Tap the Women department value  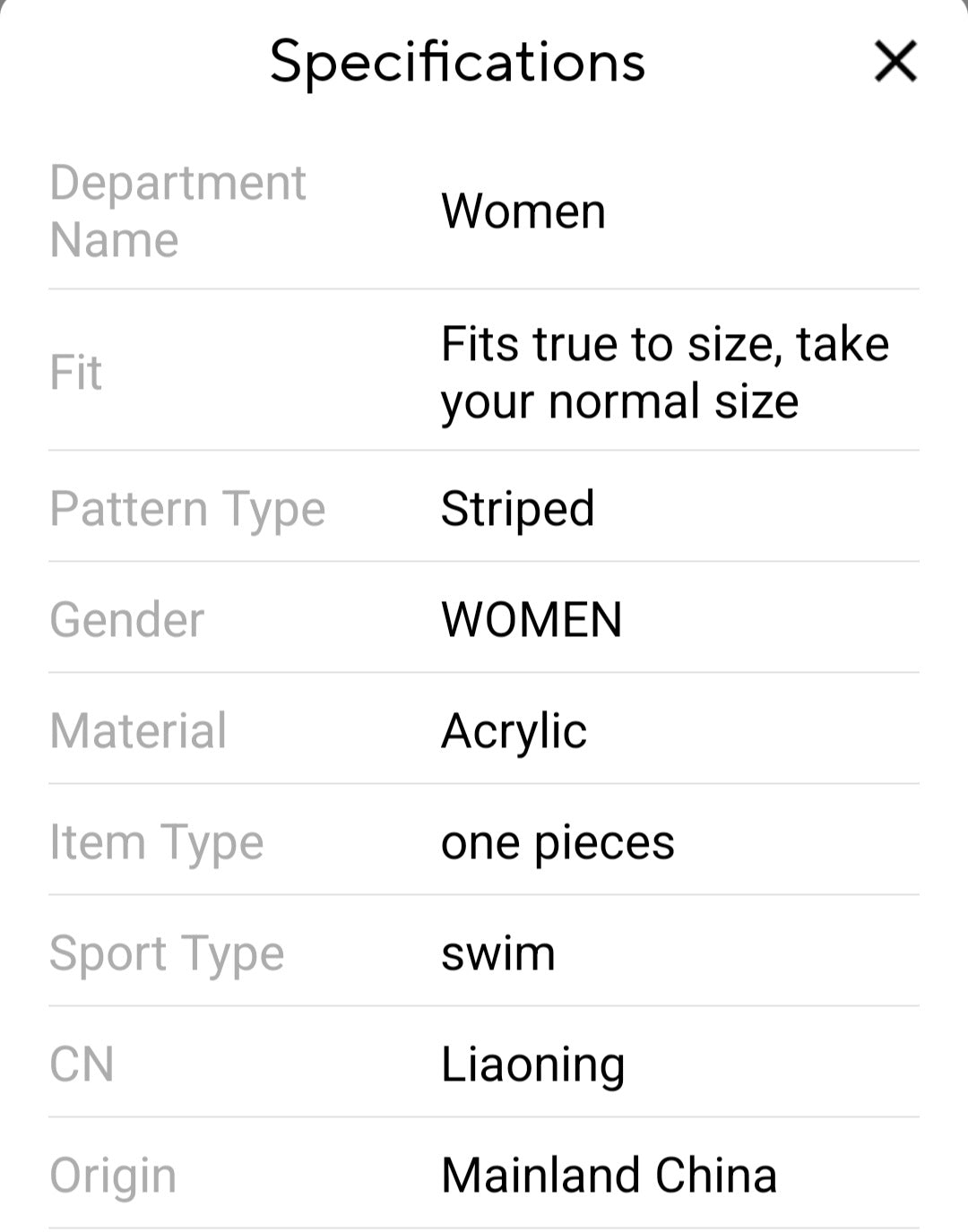pos(523,211)
